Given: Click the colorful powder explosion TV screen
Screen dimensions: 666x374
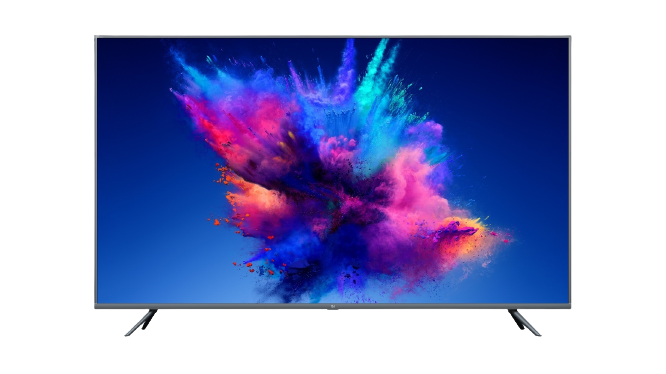Looking at the screenshot, I should 333,170.
